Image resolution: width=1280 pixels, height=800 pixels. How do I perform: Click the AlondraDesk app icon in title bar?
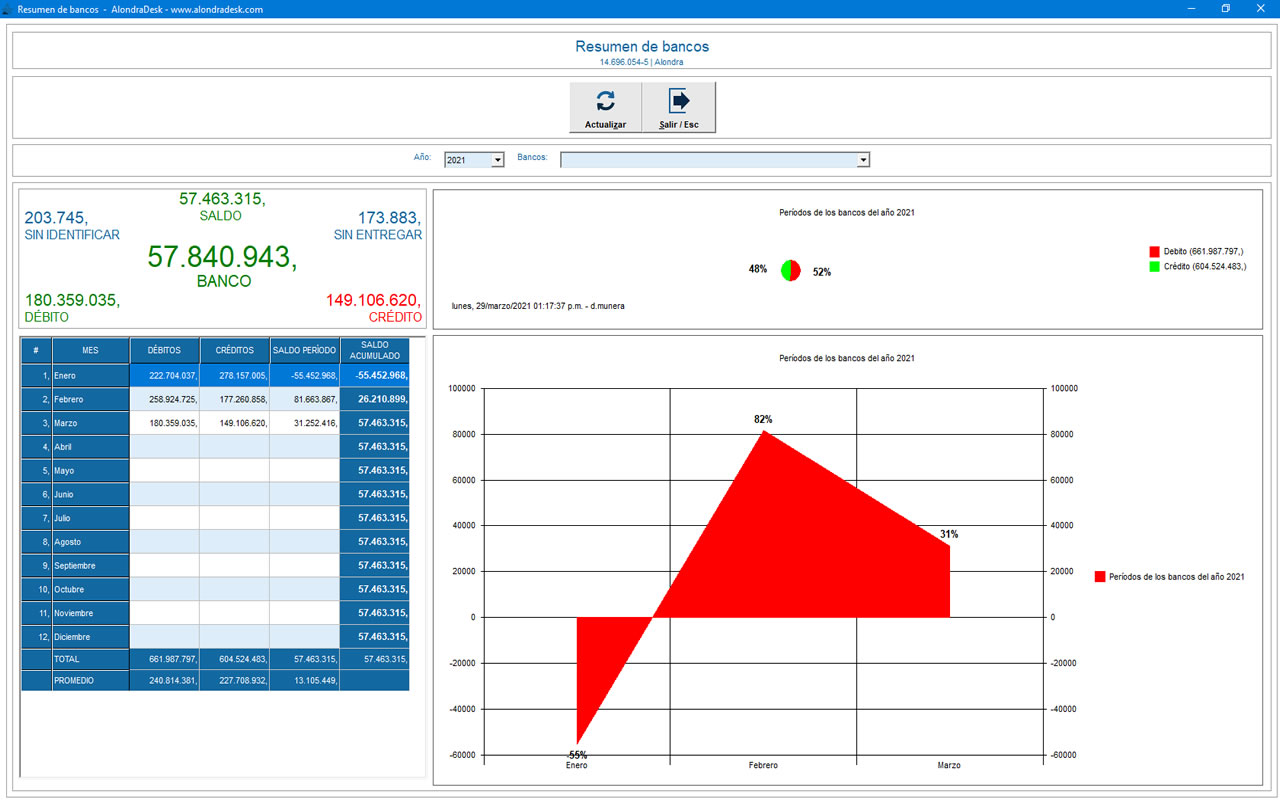tap(8, 8)
